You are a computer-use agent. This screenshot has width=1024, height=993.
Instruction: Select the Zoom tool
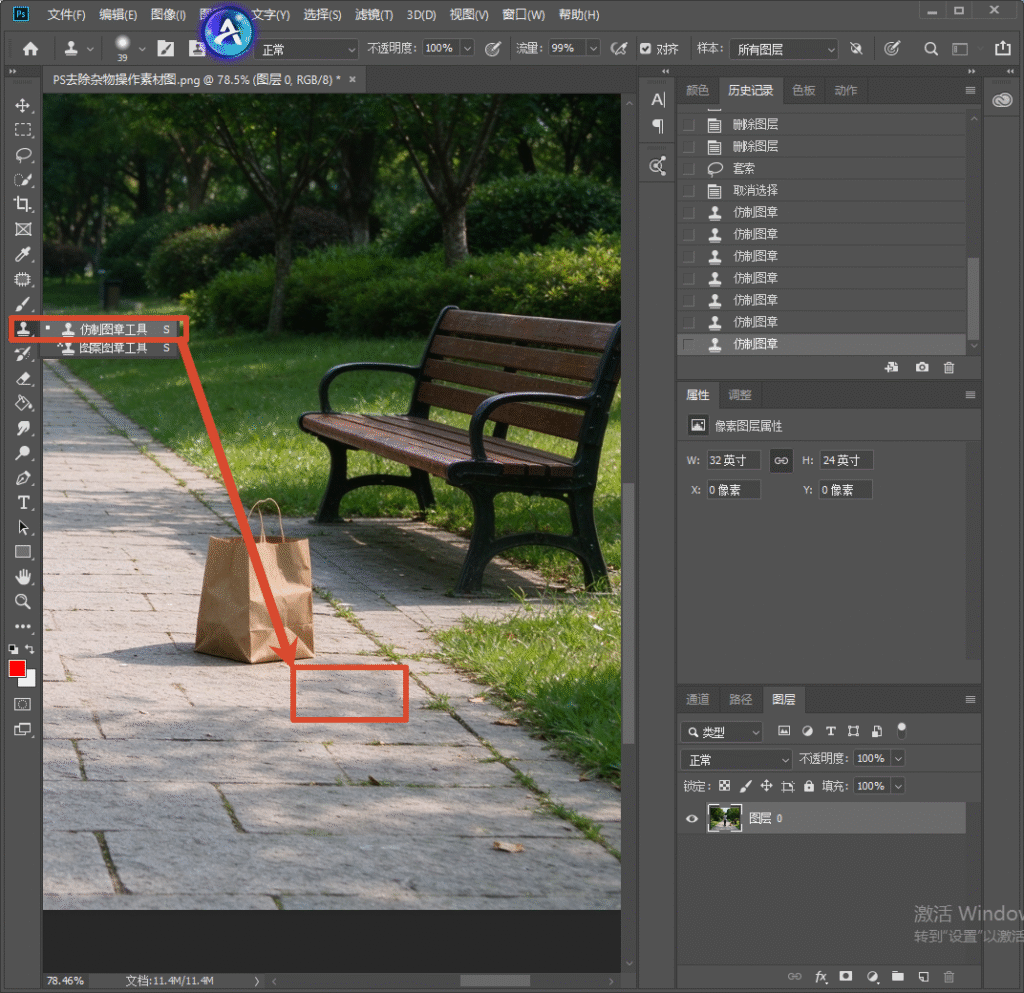coord(23,601)
